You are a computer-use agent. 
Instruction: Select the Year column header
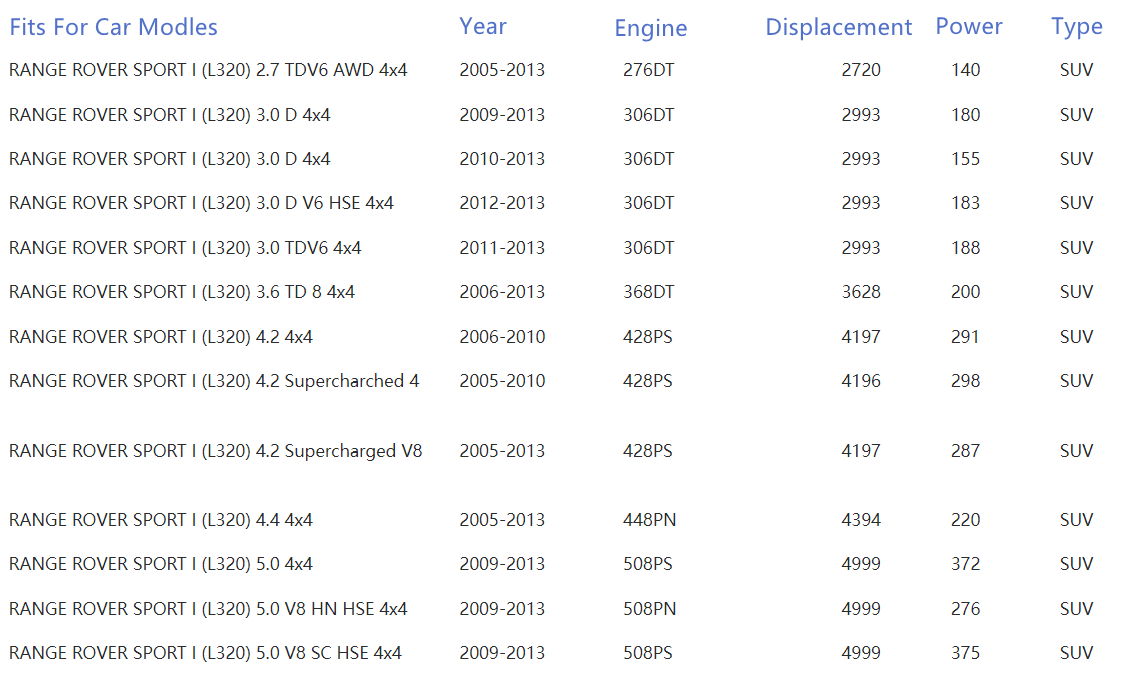coord(483,27)
